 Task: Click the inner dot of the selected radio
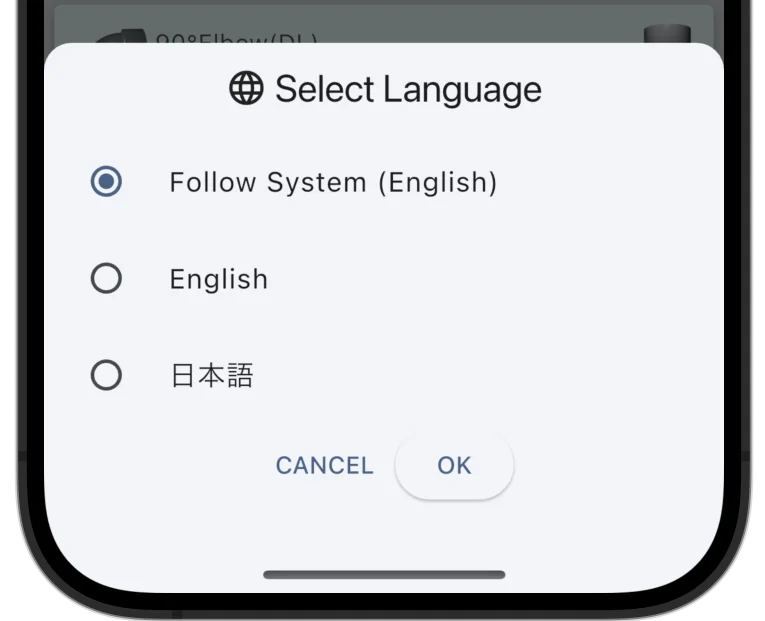106,181
